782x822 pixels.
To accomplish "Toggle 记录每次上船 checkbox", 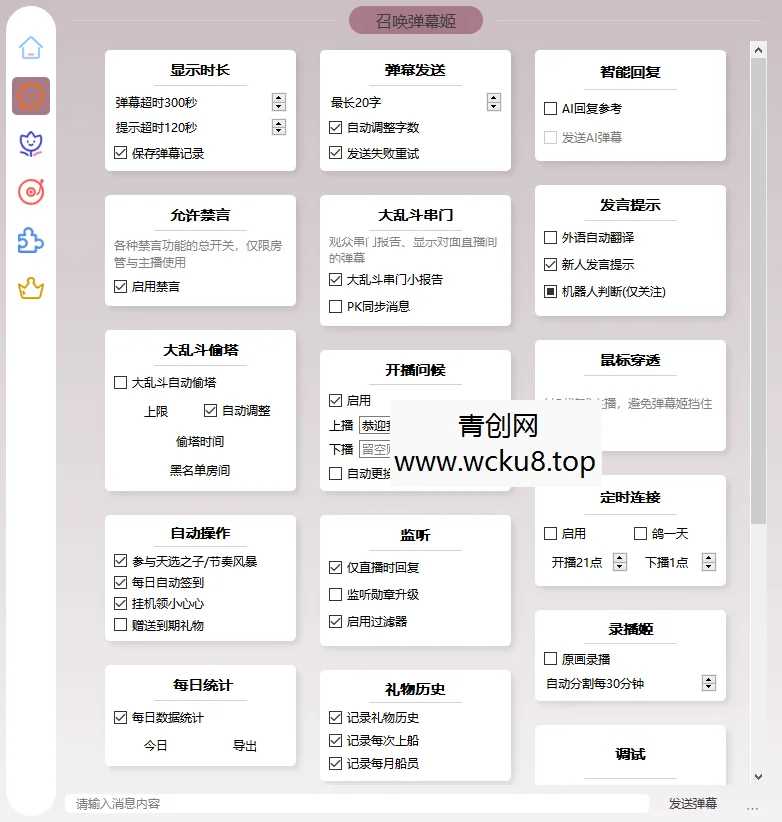I will (x=335, y=740).
